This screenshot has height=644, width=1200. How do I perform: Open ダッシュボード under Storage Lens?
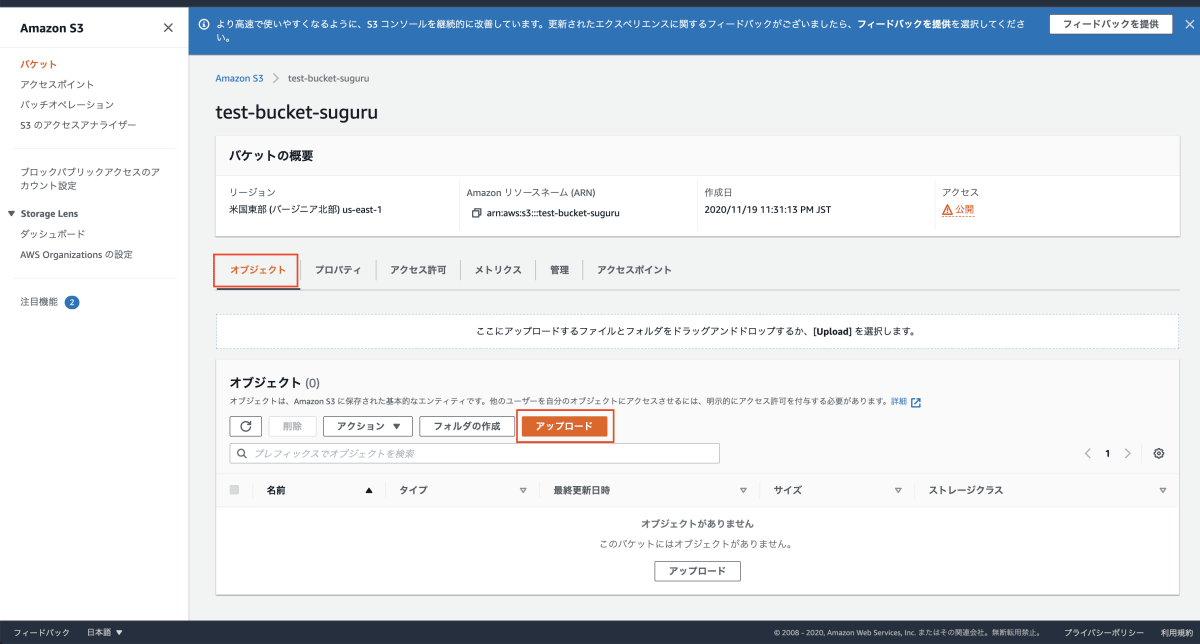point(53,234)
